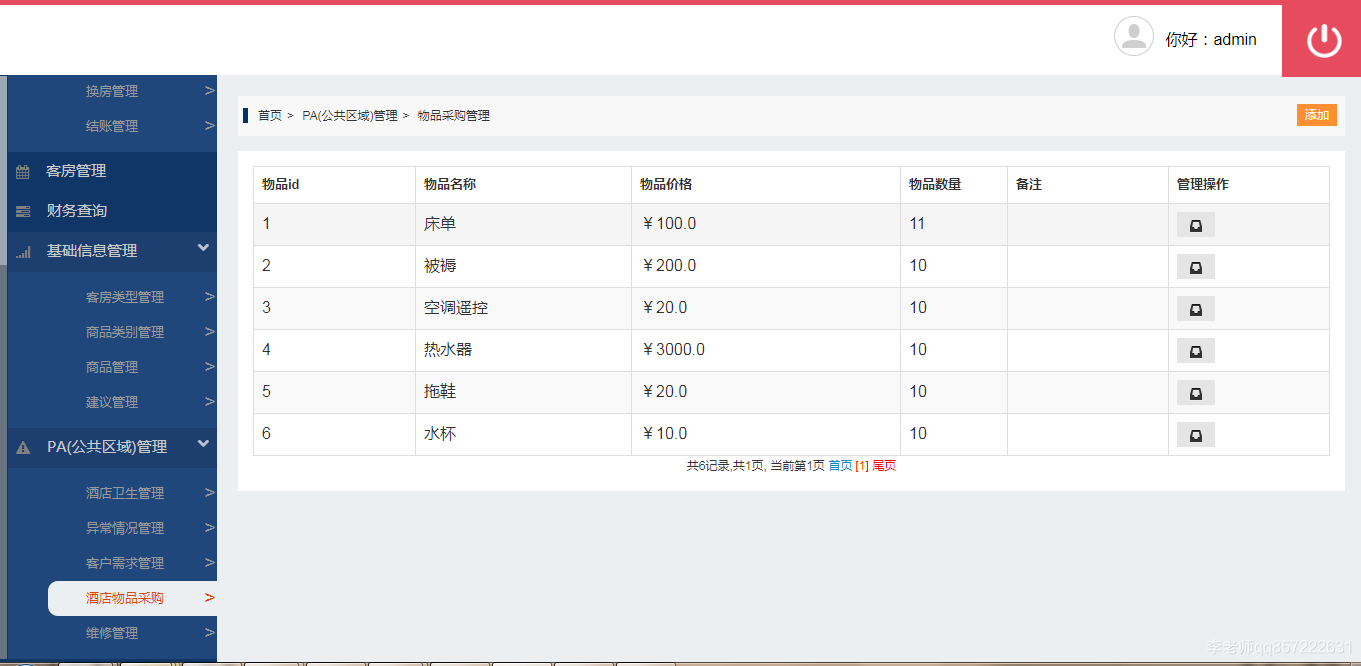The height and width of the screenshot is (666, 1361).
Task: Click the orange 添加 button
Action: point(1316,115)
